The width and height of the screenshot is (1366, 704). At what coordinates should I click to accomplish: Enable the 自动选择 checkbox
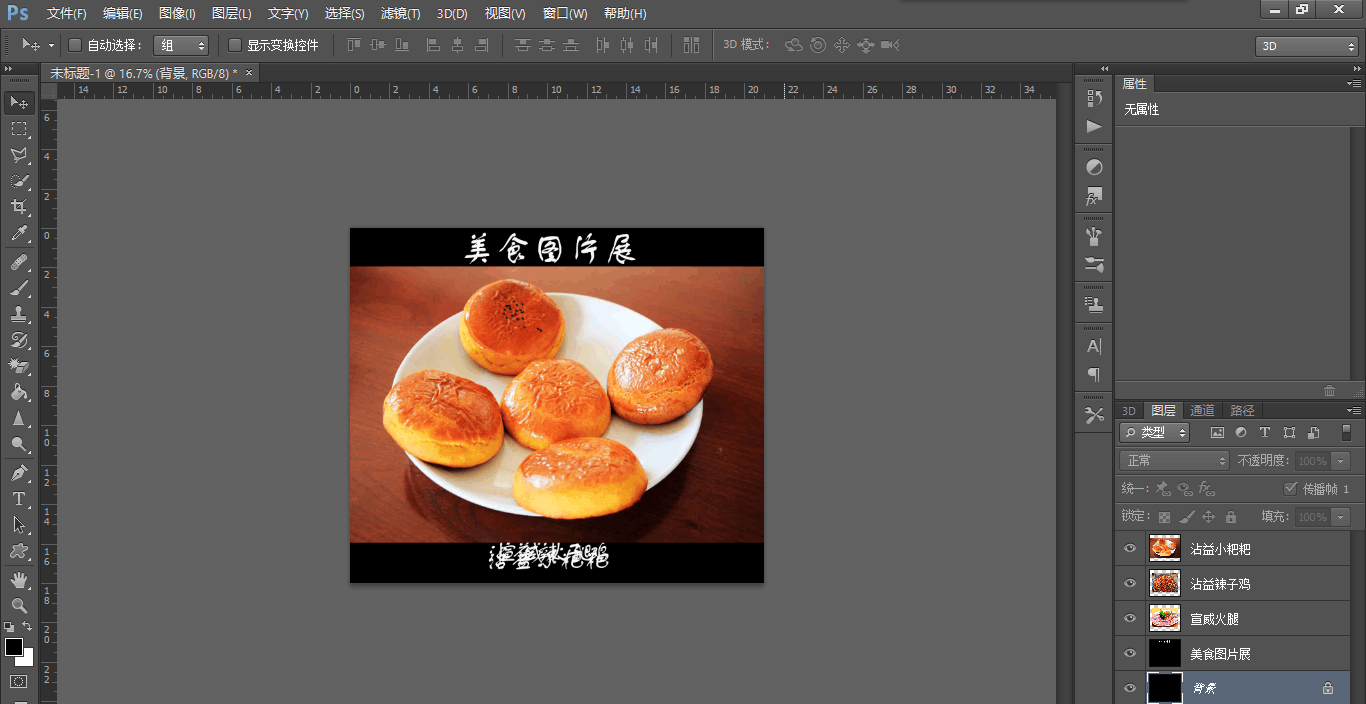[74, 45]
